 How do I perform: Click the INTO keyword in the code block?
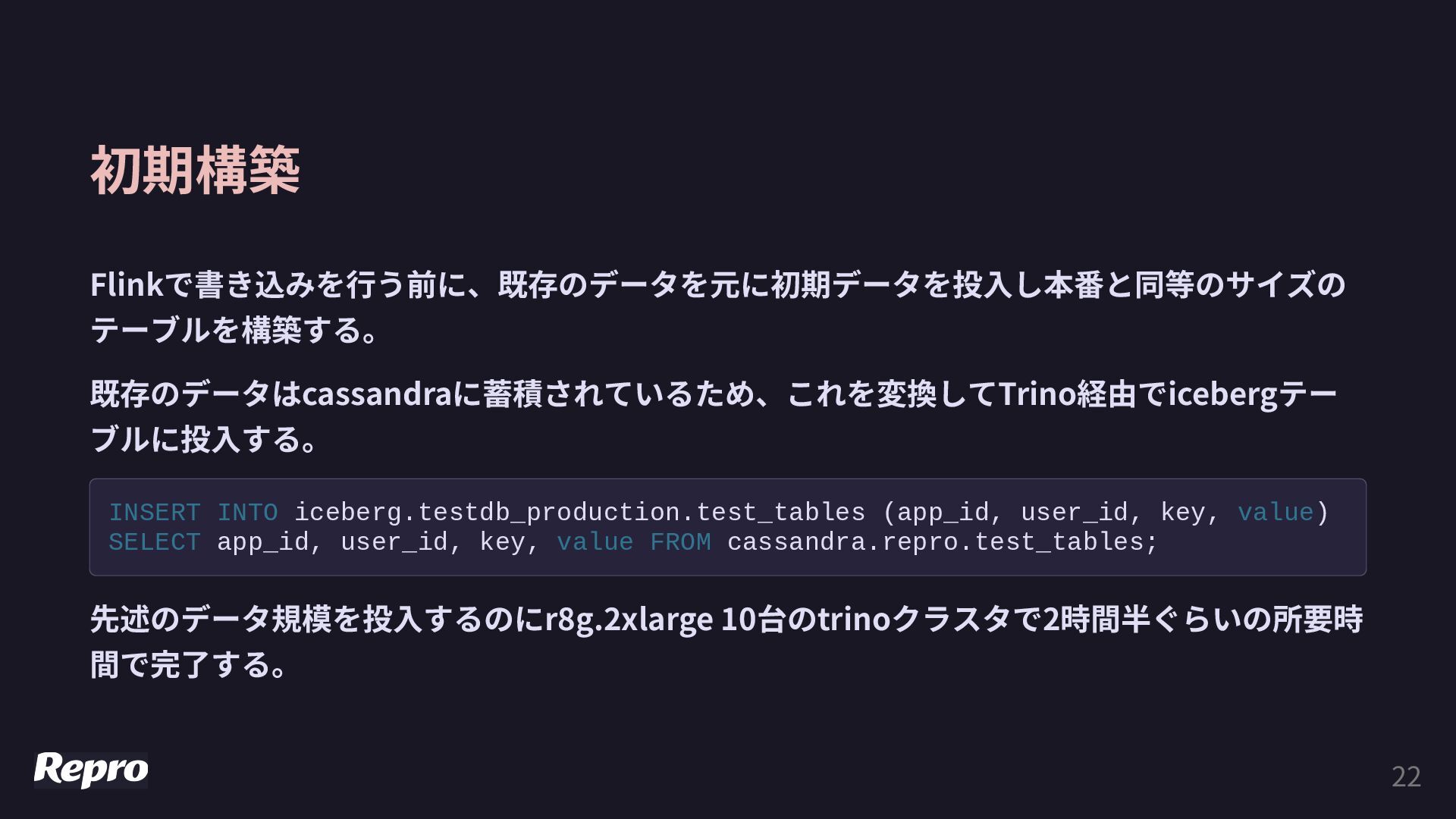(x=247, y=513)
